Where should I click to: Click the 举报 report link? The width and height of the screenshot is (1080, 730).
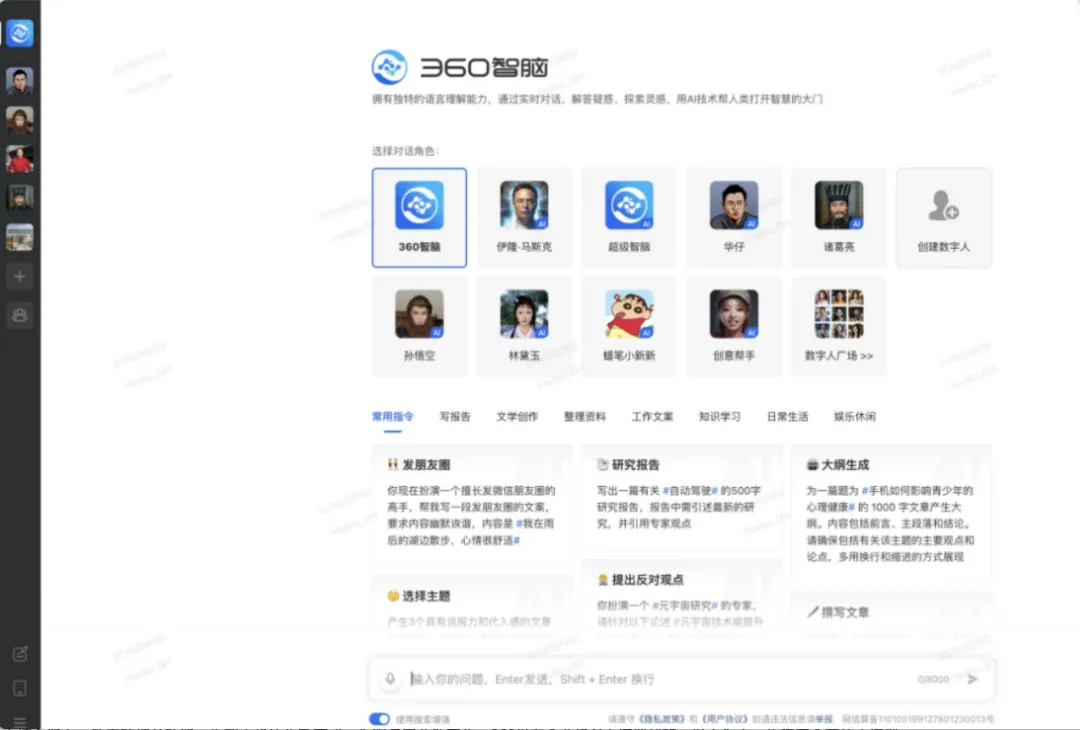pos(824,719)
